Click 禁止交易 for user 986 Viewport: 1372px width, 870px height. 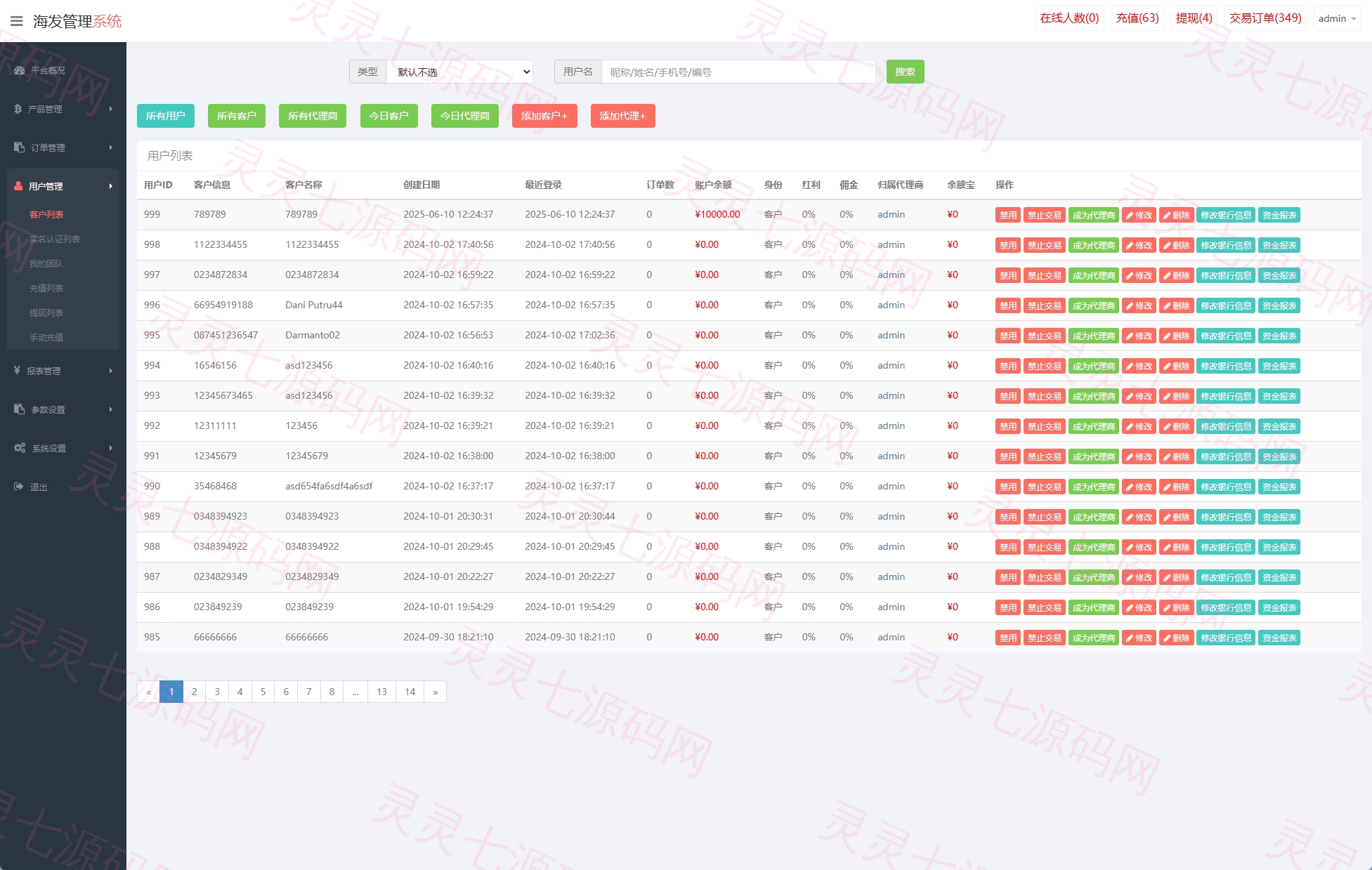tap(1044, 607)
